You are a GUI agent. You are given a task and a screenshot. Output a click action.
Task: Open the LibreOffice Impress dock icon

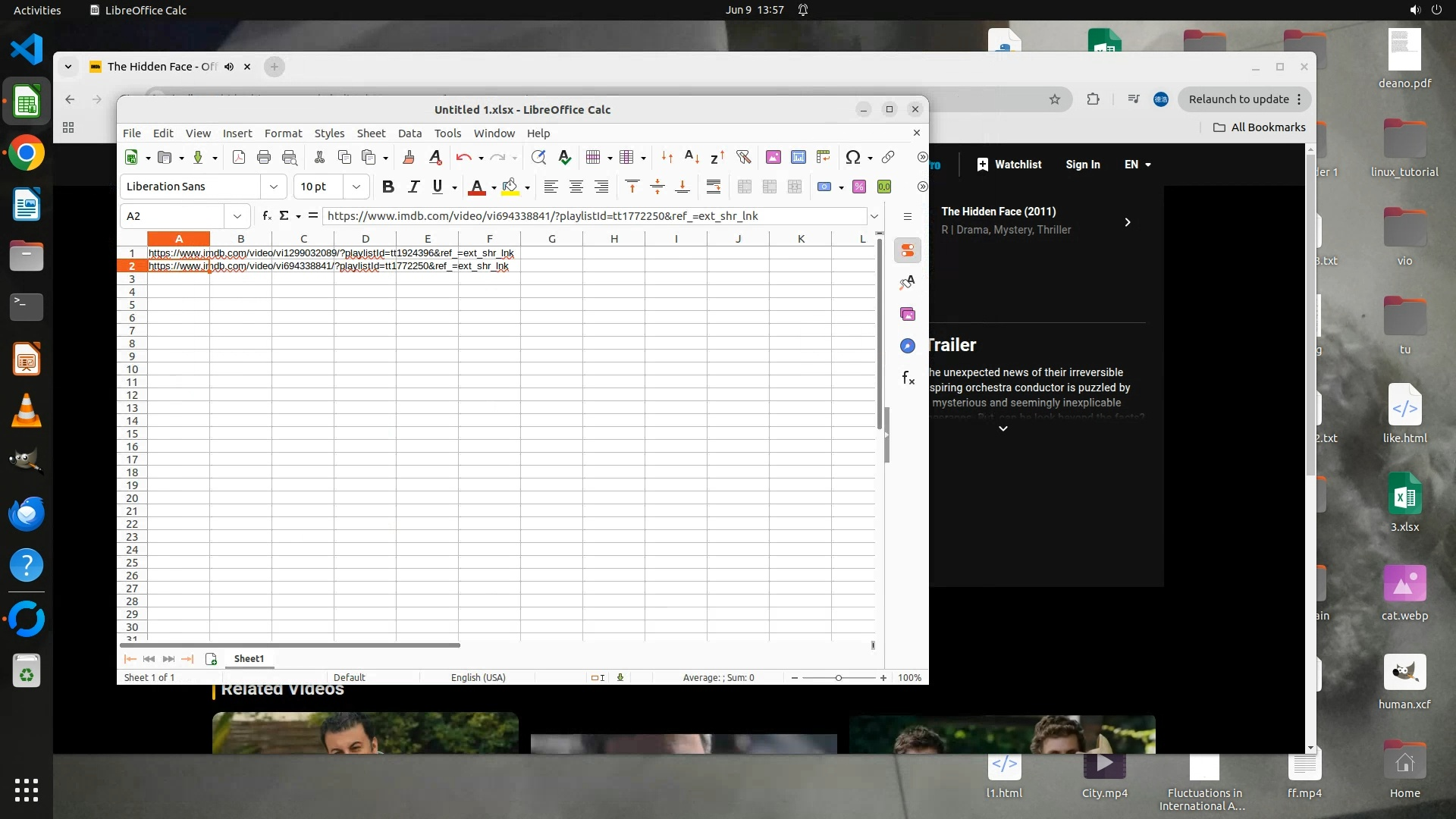click(27, 359)
